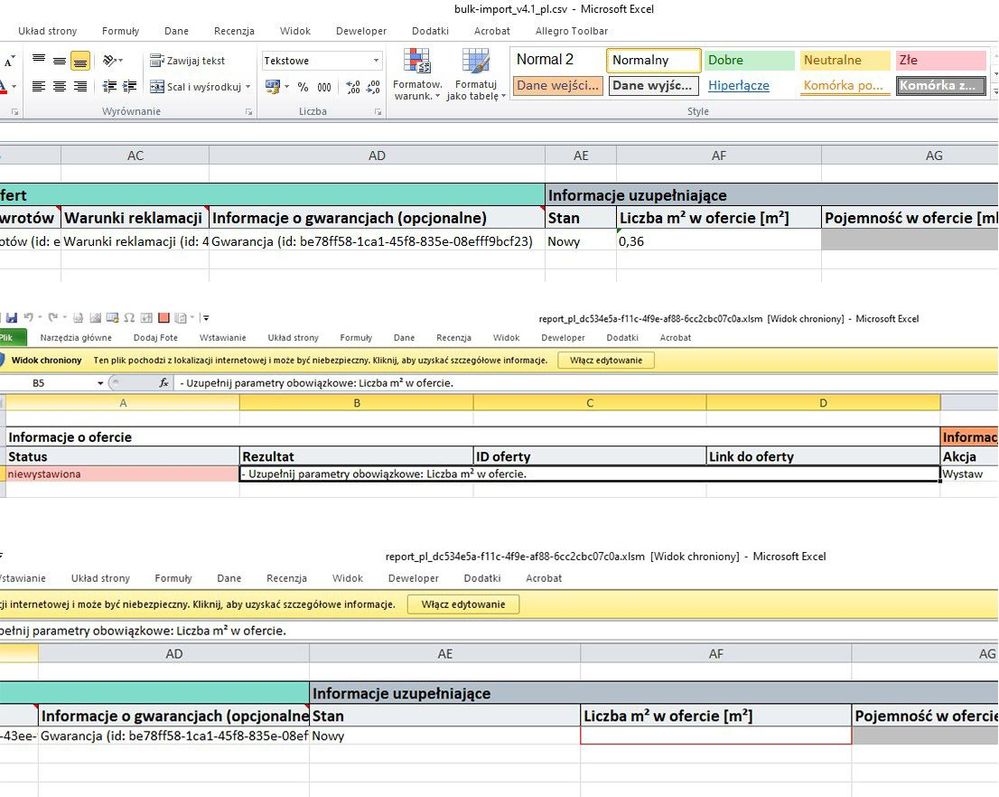Click Save icon in quick access toolbar
The width and height of the screenshot is (999, 797).
pos(11,317)
